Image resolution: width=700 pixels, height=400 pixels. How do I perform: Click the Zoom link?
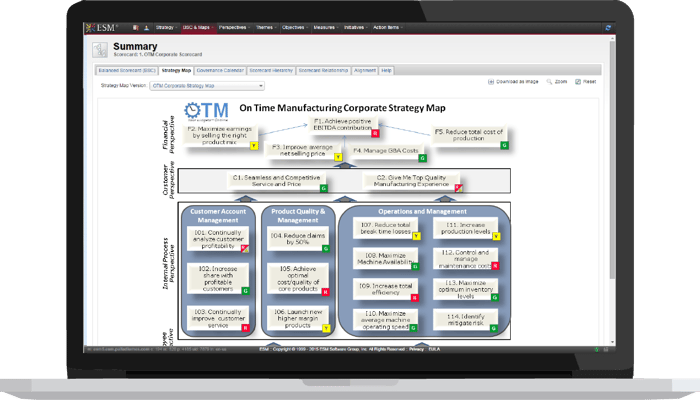coord(561,82)
